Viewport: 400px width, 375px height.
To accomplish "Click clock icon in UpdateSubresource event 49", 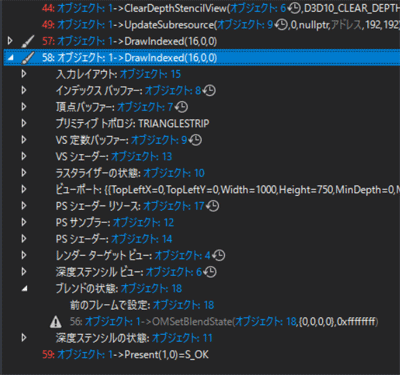I will (x=281, y=25).
